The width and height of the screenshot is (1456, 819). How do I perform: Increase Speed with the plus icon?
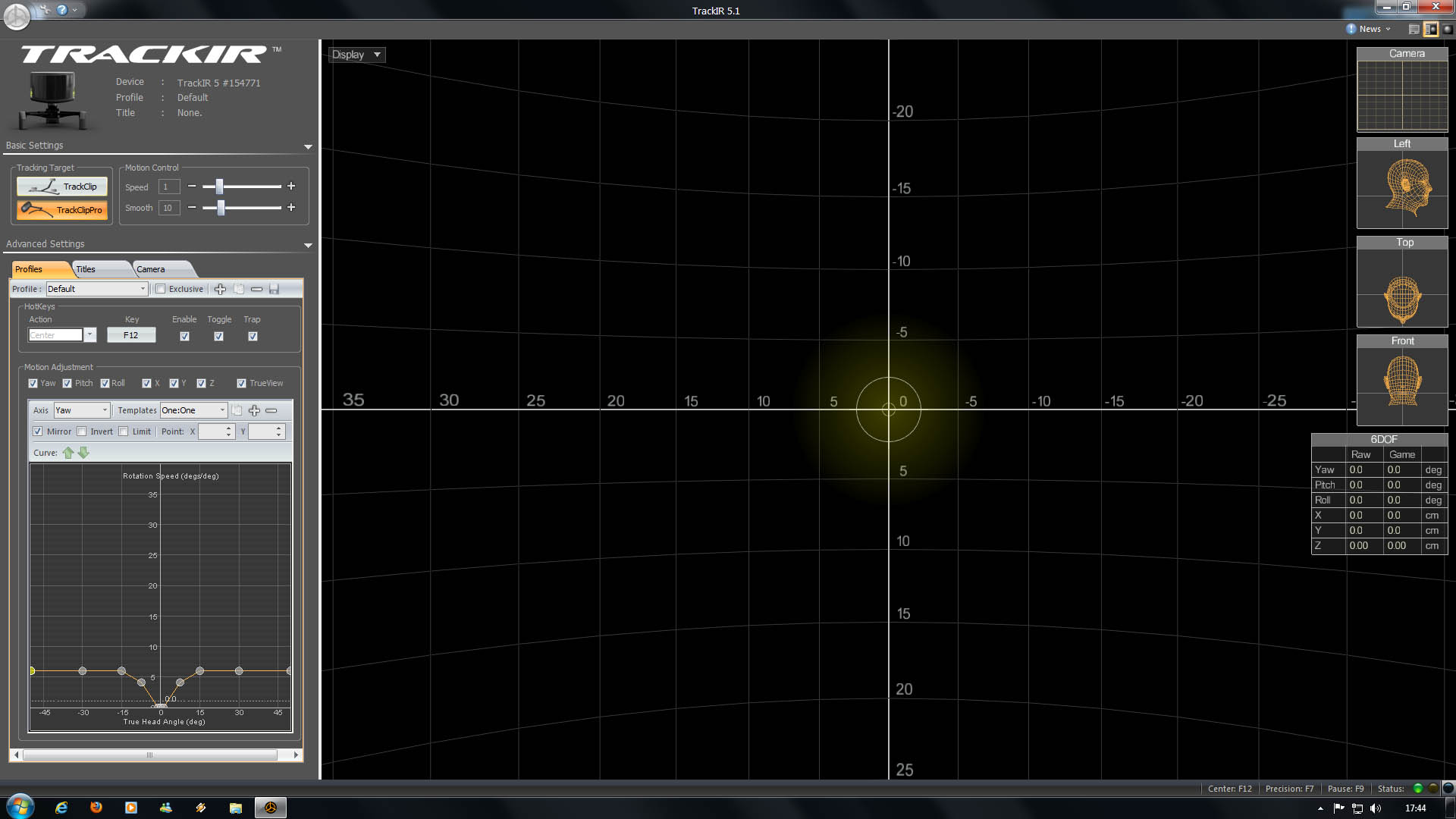(290, 187)
